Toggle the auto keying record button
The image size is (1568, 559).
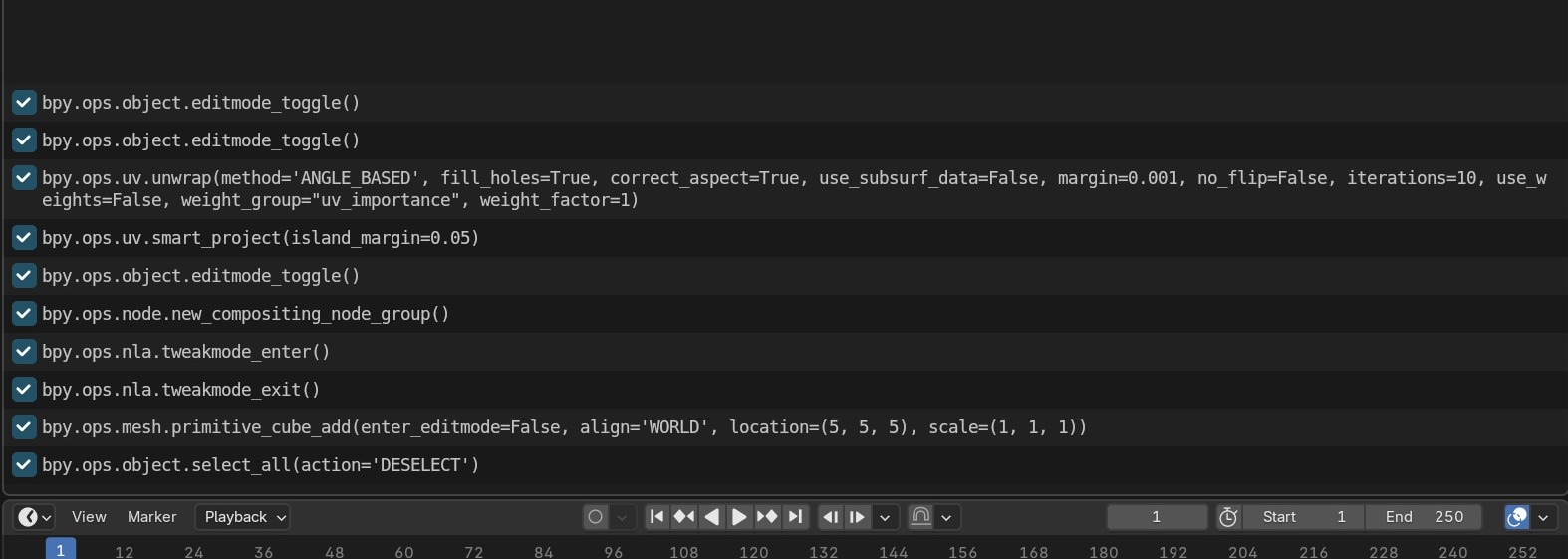point(596,517)
